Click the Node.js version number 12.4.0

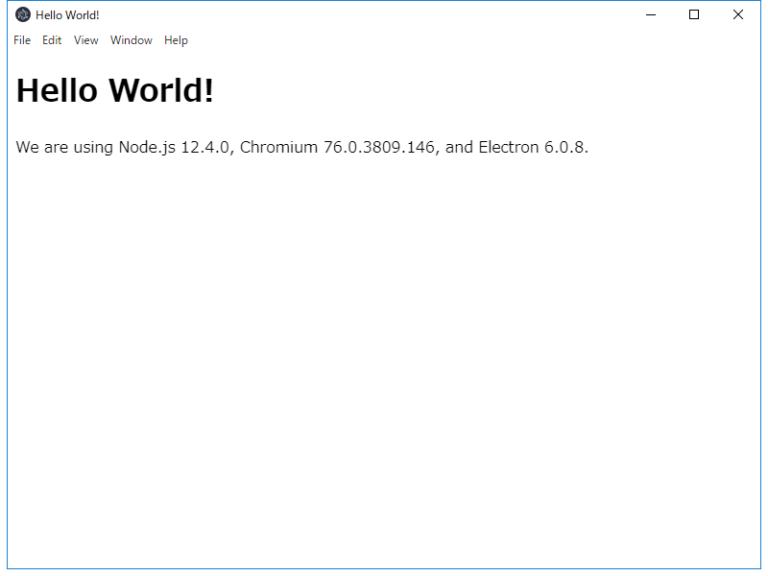point(206,147)
